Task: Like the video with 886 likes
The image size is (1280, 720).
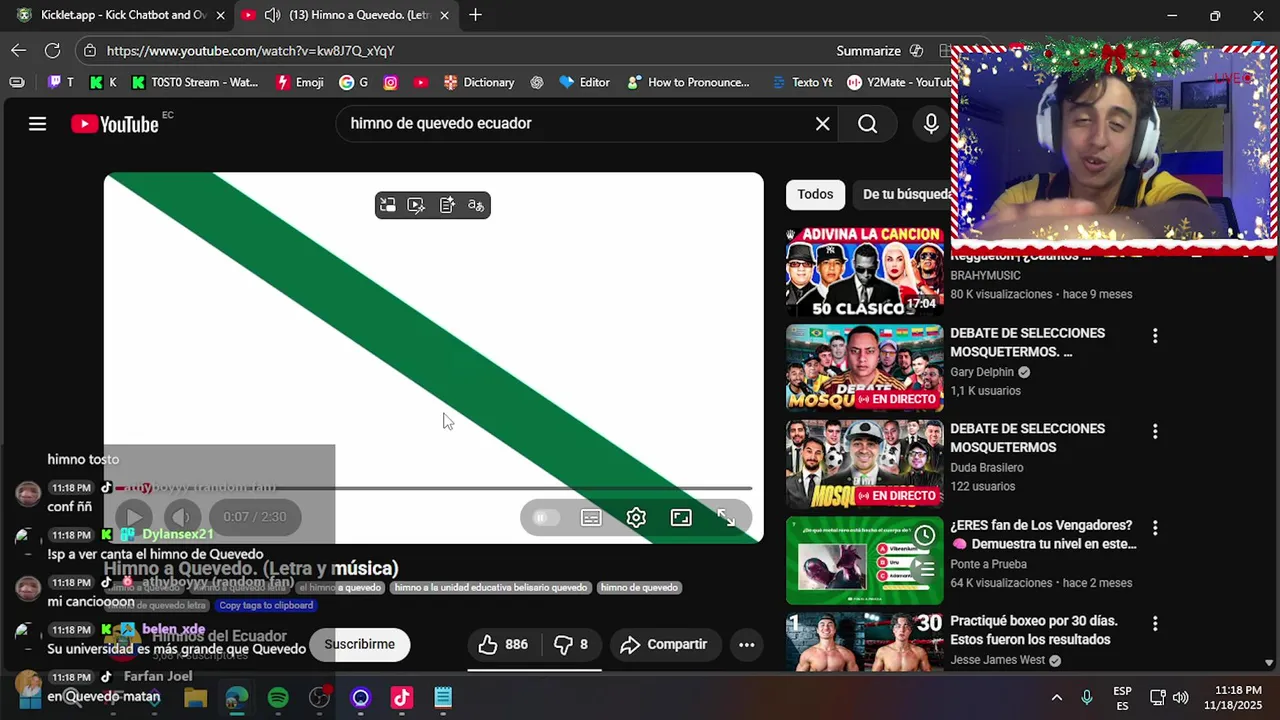Action: coord(503,645)
